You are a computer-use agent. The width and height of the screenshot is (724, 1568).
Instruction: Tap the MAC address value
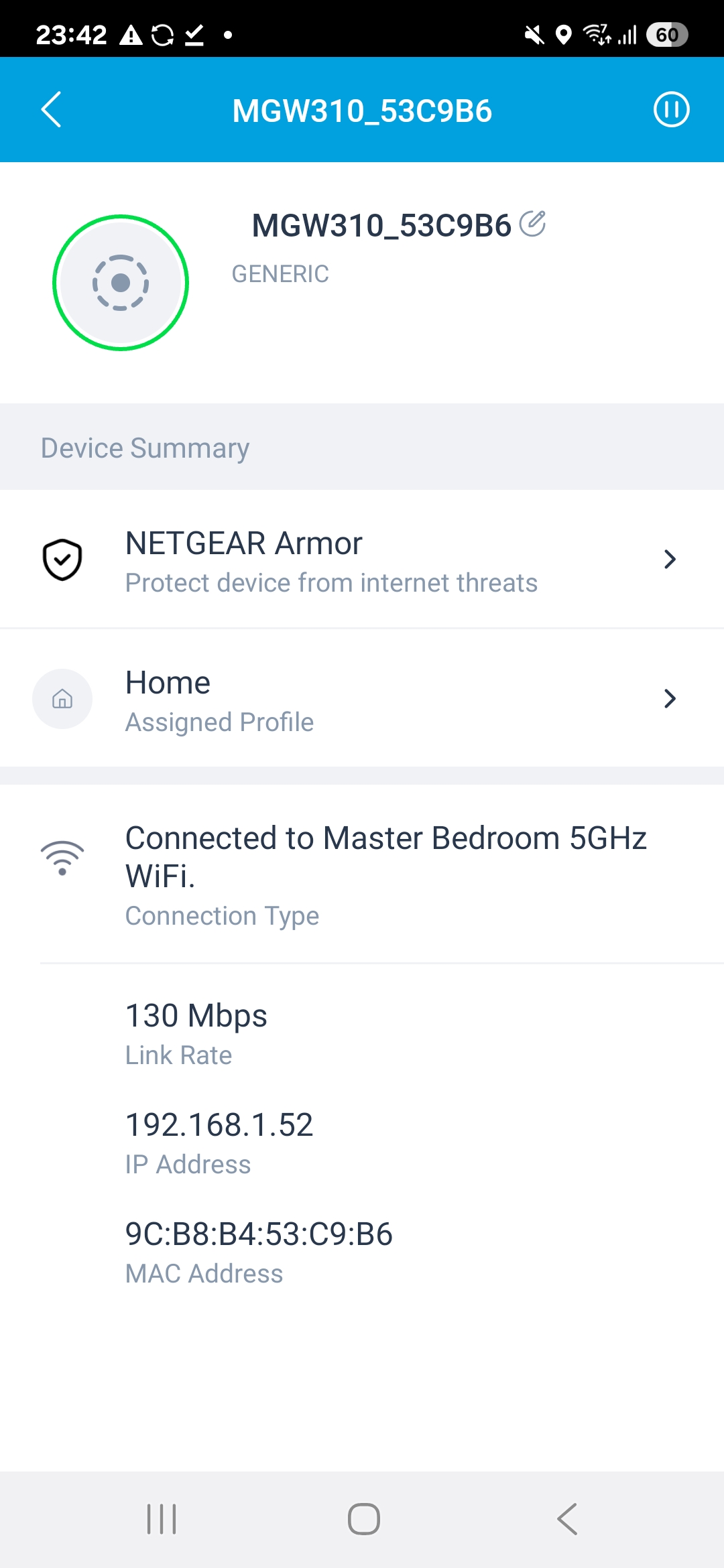(x=259, y=1234)
